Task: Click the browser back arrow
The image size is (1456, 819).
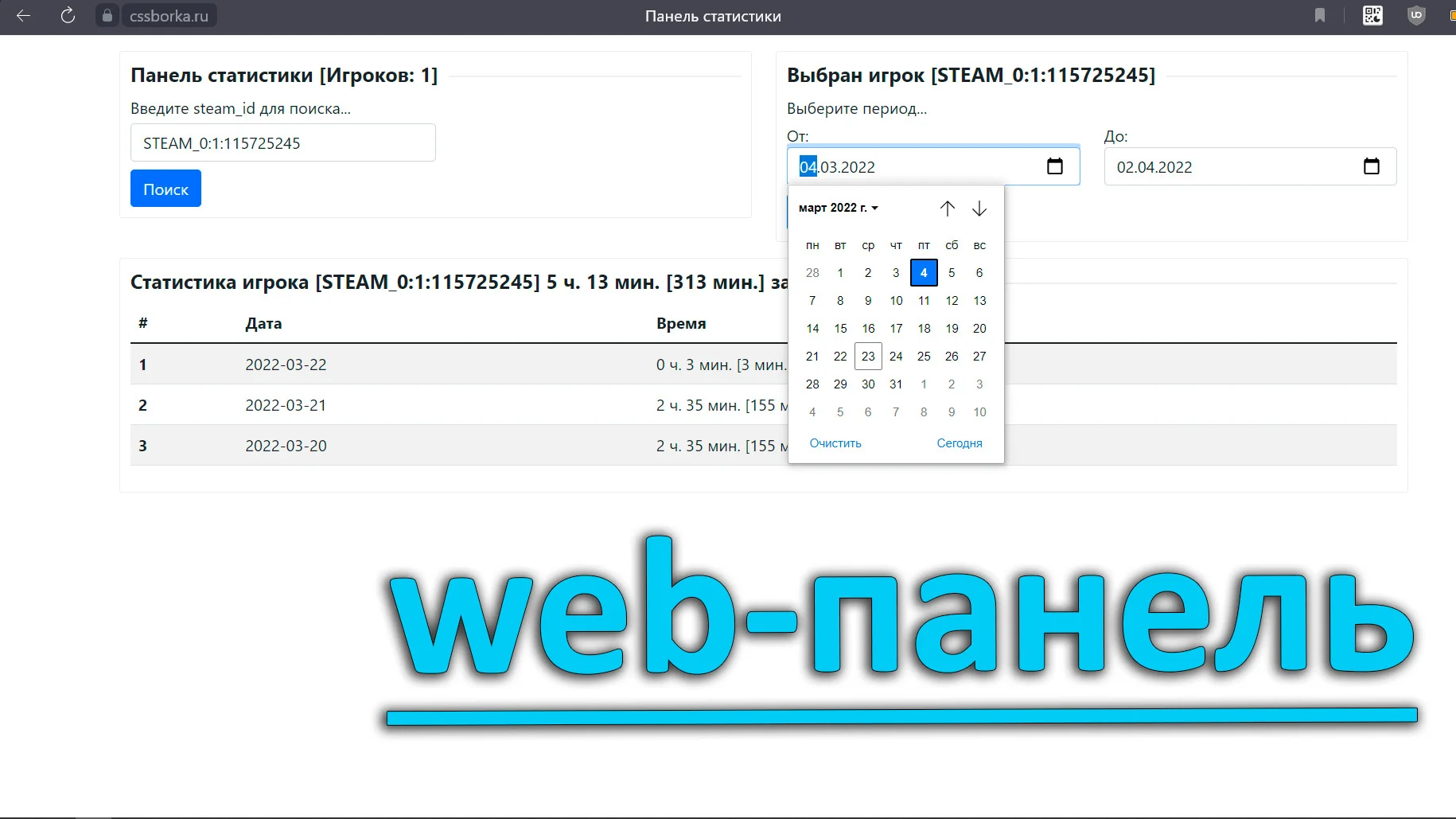Action: coord(23,15)
